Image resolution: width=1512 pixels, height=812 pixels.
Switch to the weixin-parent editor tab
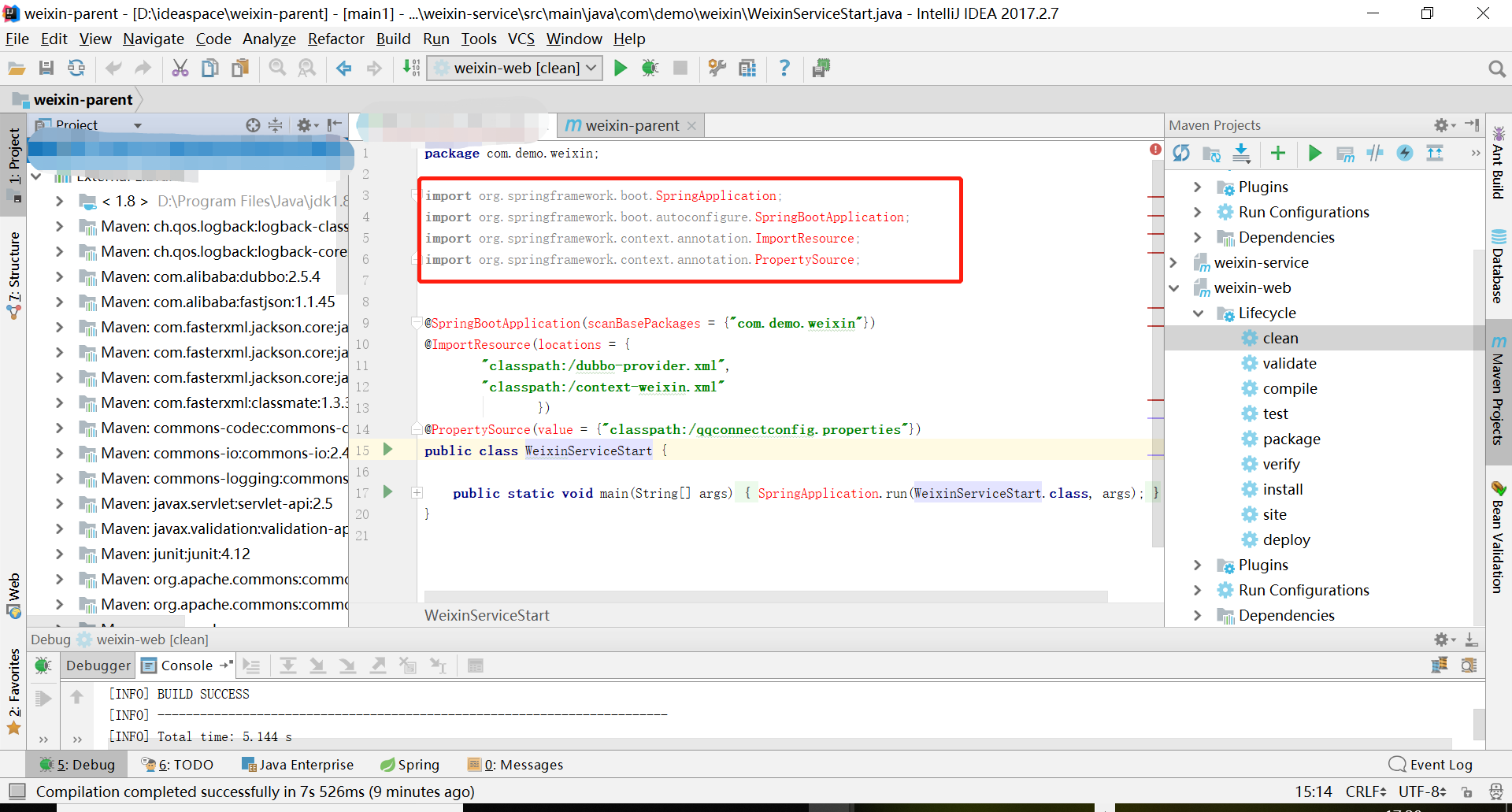coord(631,125)
